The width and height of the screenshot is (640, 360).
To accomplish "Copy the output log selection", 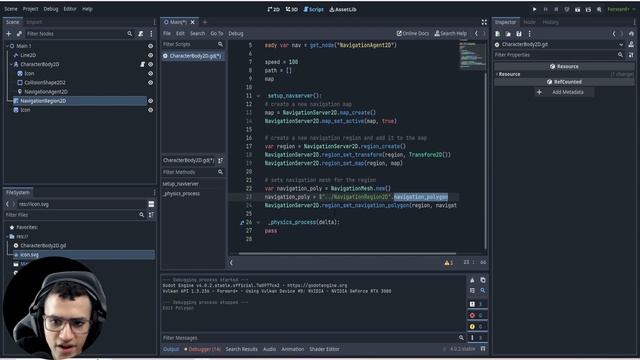I will point(483,280).
